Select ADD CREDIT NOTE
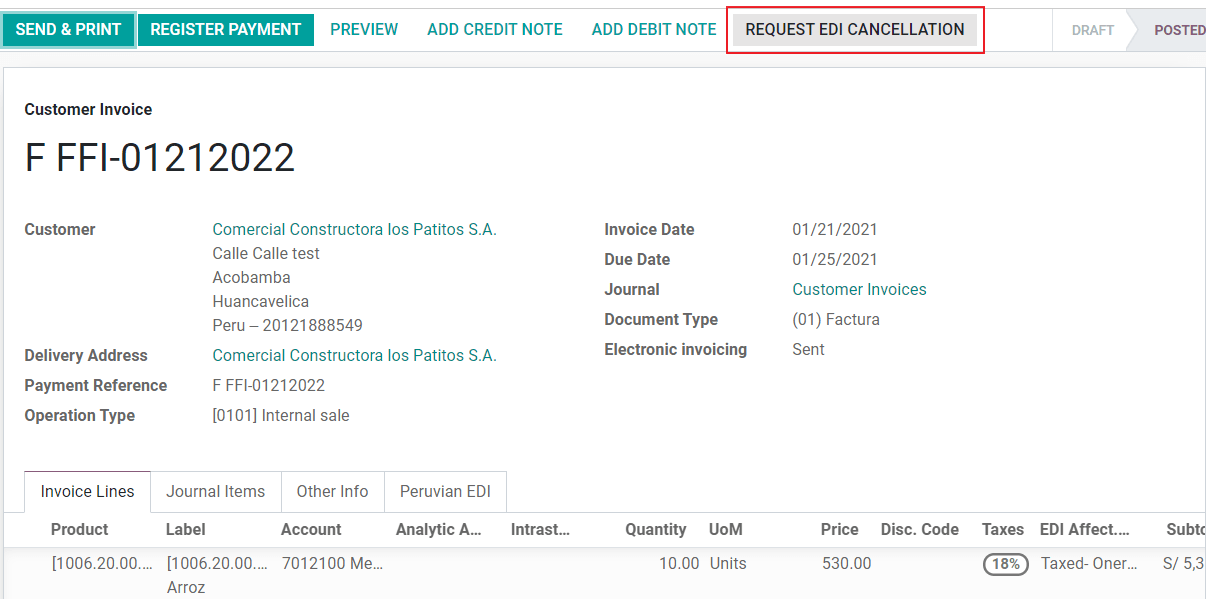 coord(494,29)
